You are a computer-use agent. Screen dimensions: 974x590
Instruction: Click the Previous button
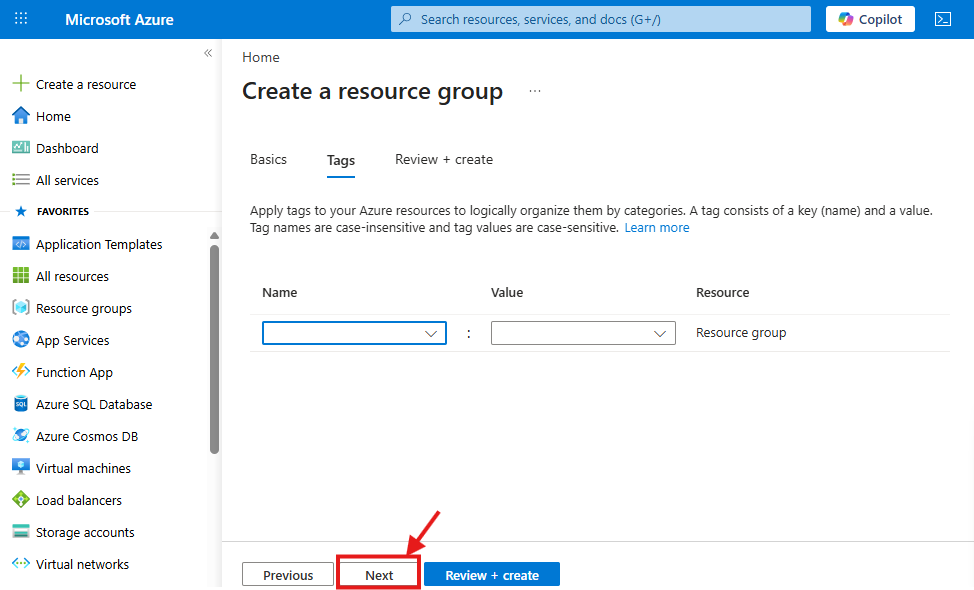tap(288, 575)
